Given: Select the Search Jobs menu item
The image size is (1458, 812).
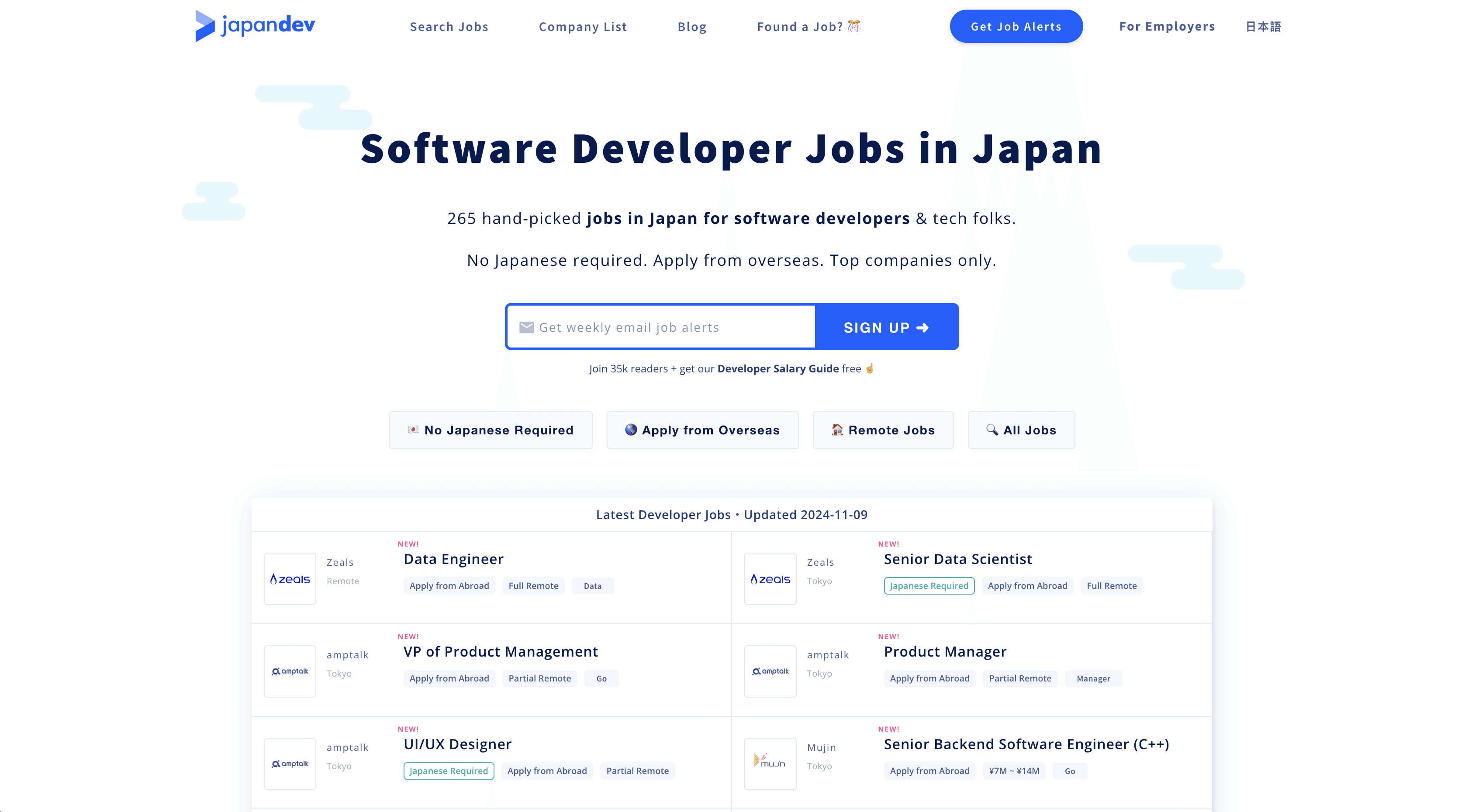Looking at the screenshot, I should click(448, 25).
